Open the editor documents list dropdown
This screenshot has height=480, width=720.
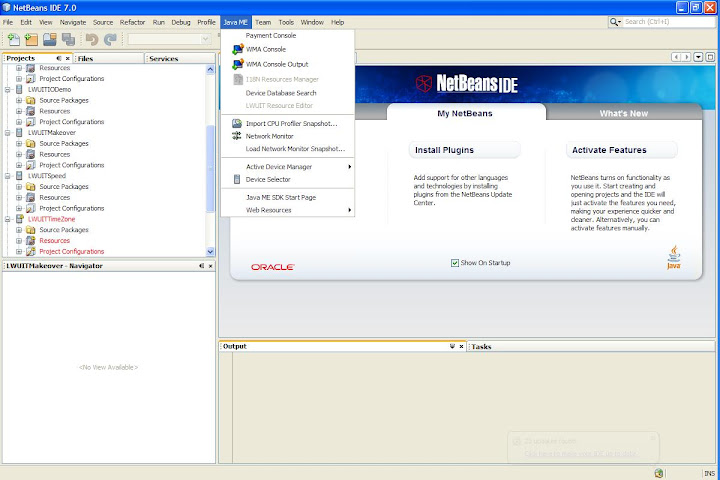pos(698,57)
